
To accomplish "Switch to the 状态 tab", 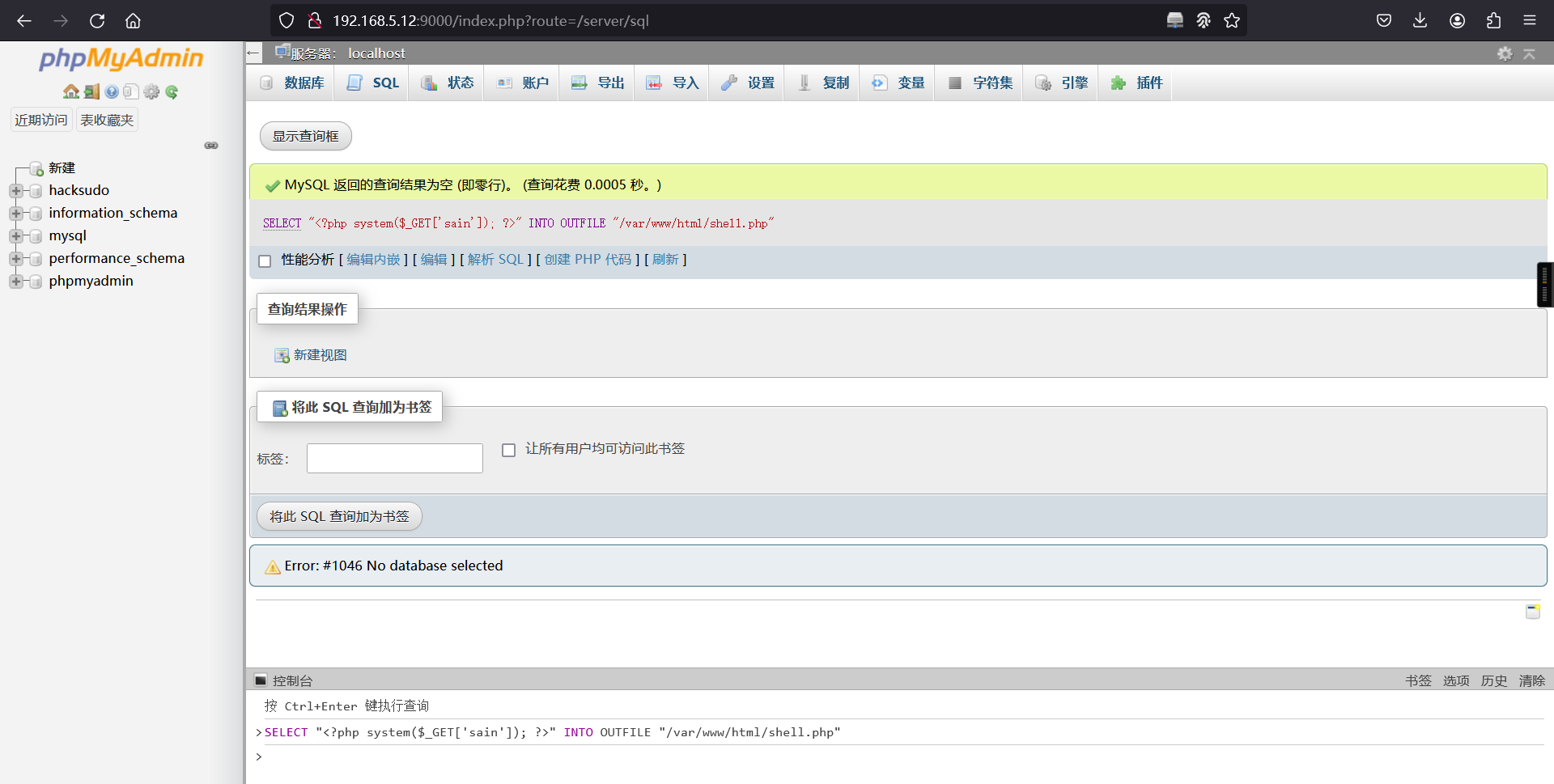I will pos(447,83).
